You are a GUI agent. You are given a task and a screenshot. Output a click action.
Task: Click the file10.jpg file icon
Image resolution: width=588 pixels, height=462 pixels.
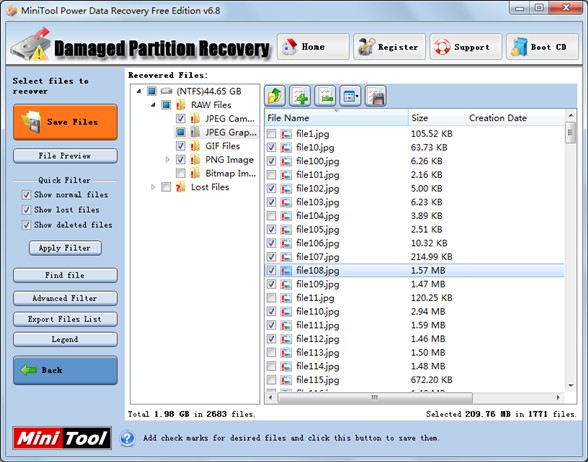(286, 147)
